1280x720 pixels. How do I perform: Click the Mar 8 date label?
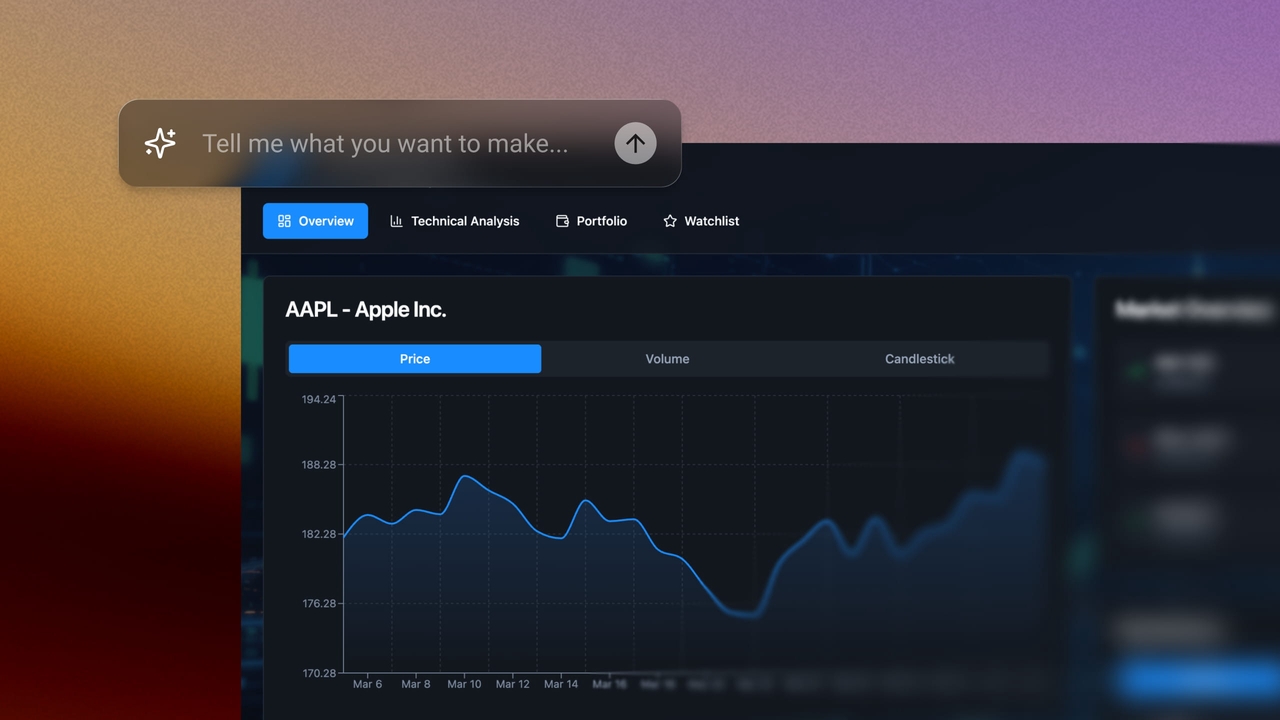point(416,684)
